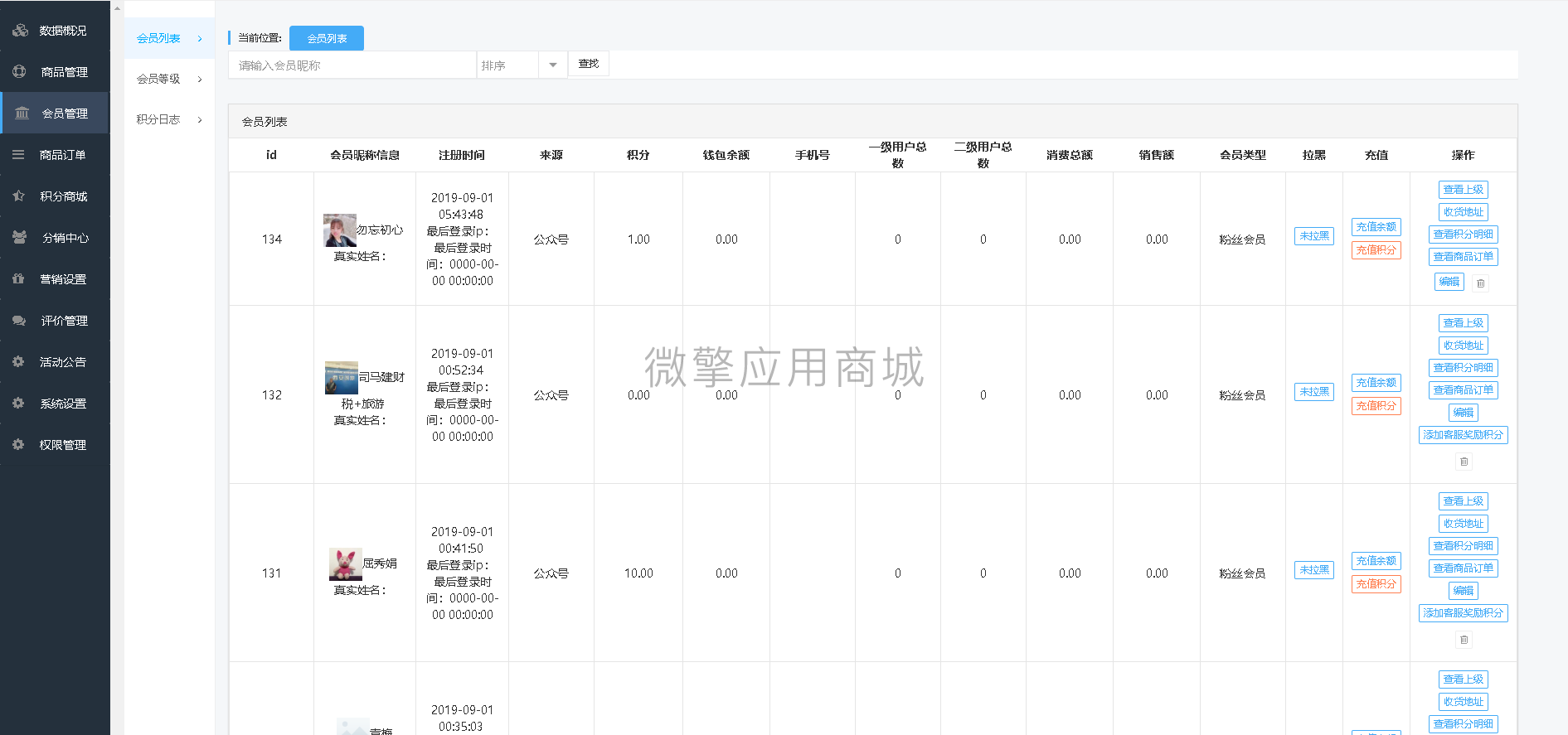The image size is (1568, 735).
Task: Click 充值积分 for member 134
Action: click(x=1376, y=250)
